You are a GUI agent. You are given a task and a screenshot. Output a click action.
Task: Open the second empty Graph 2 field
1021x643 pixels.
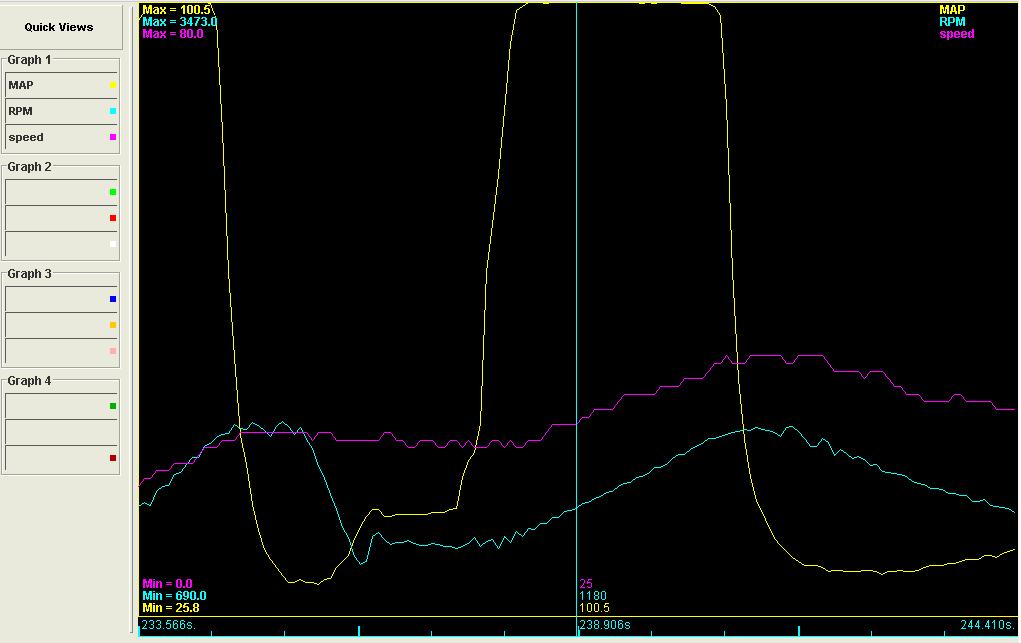[61, 218]
